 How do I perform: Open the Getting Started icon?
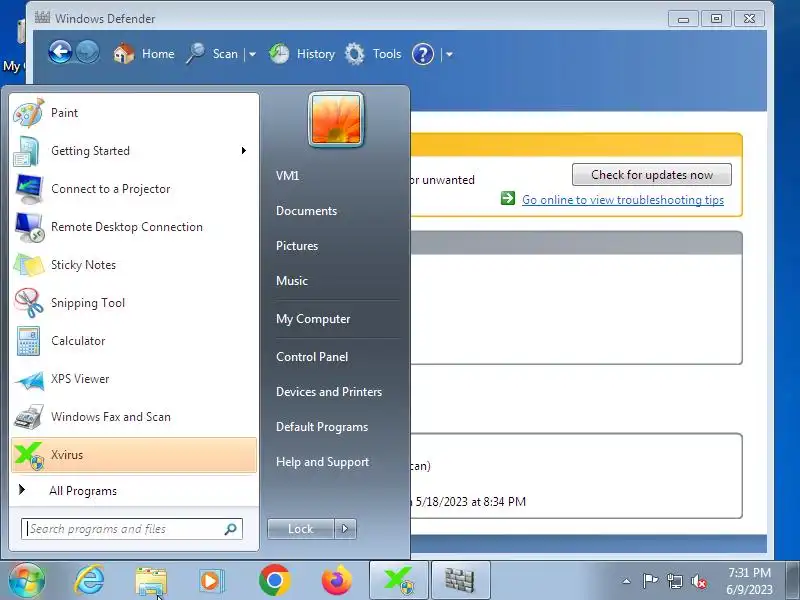point(27,151)
